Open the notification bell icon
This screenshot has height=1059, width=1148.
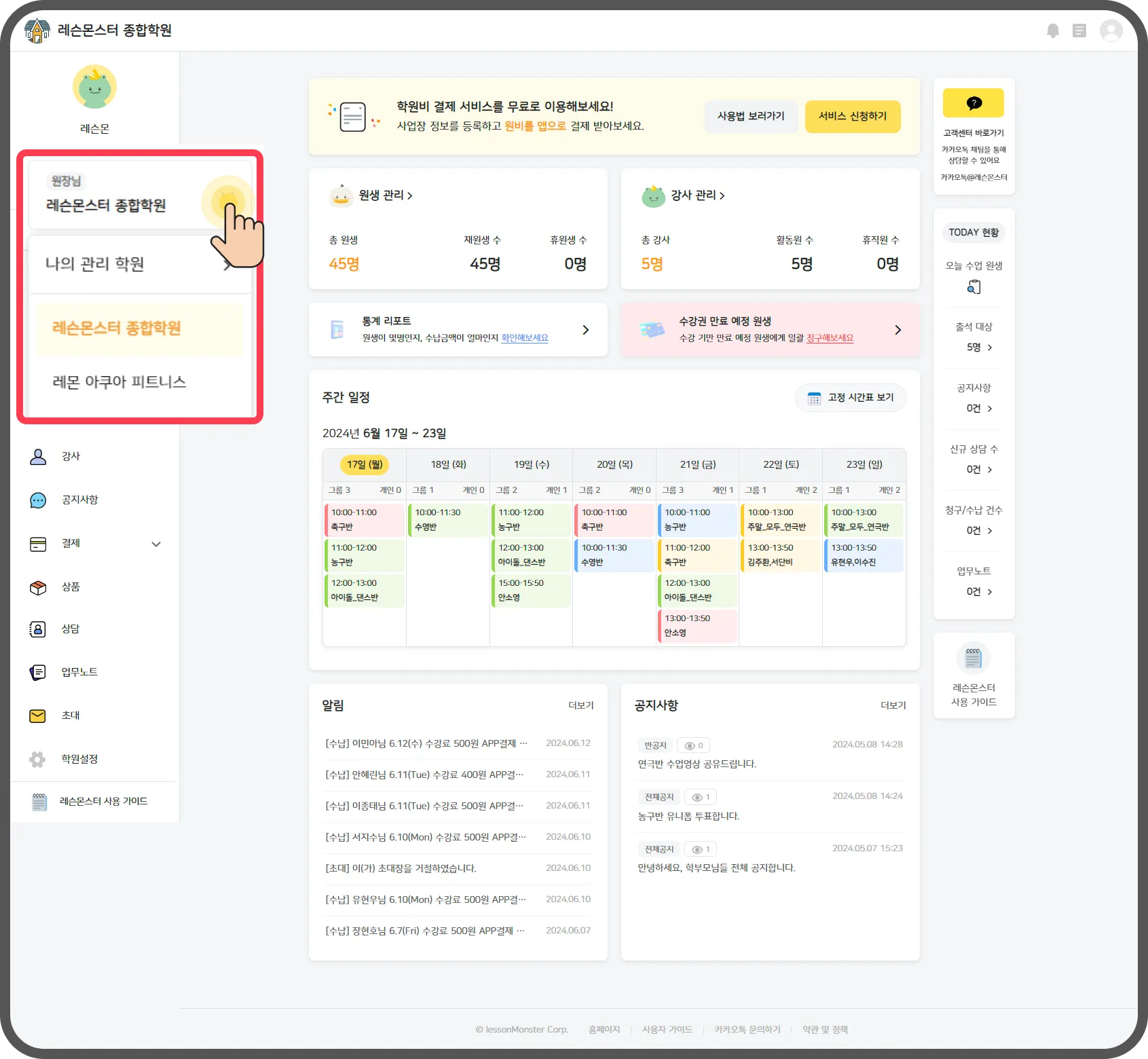click(1053, 31)
